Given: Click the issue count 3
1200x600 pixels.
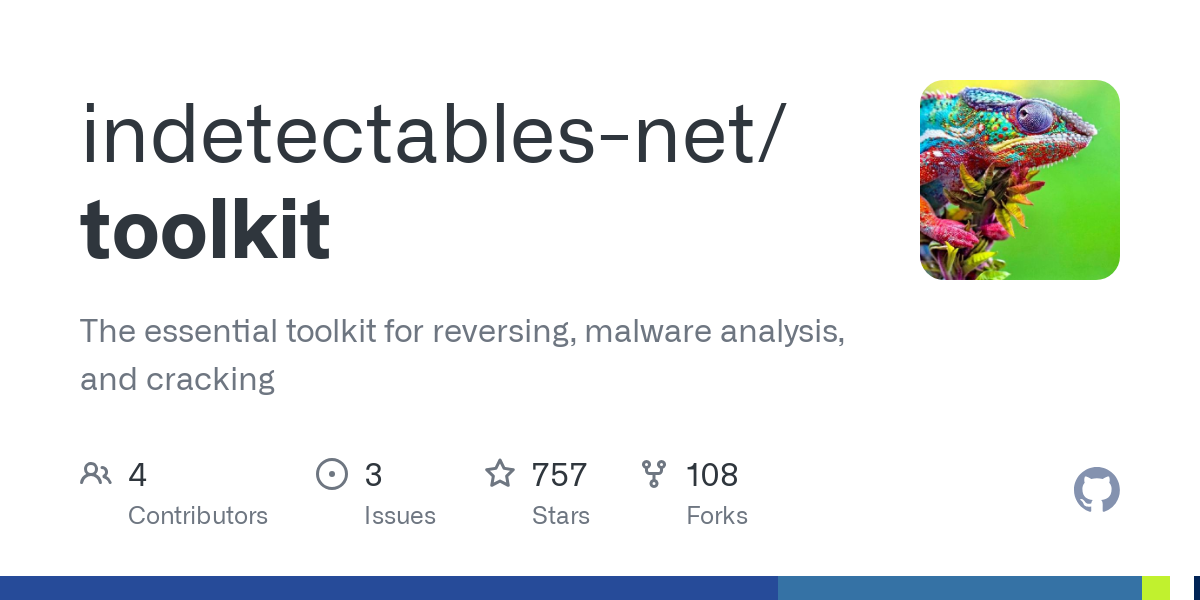Looking at the screenshot, I should pyautogui.click(x=373, y=474).
